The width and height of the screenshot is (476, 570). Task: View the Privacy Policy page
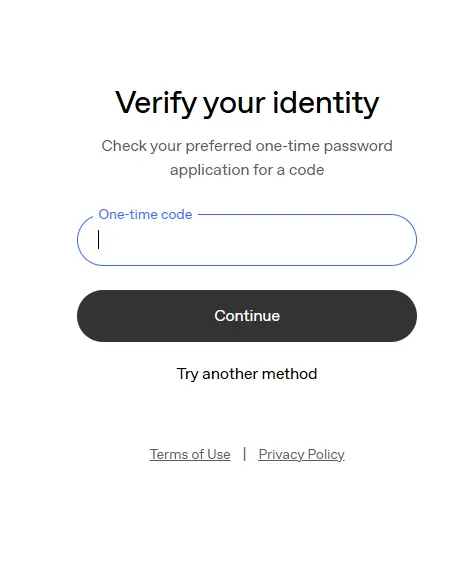tap(301, 454)
